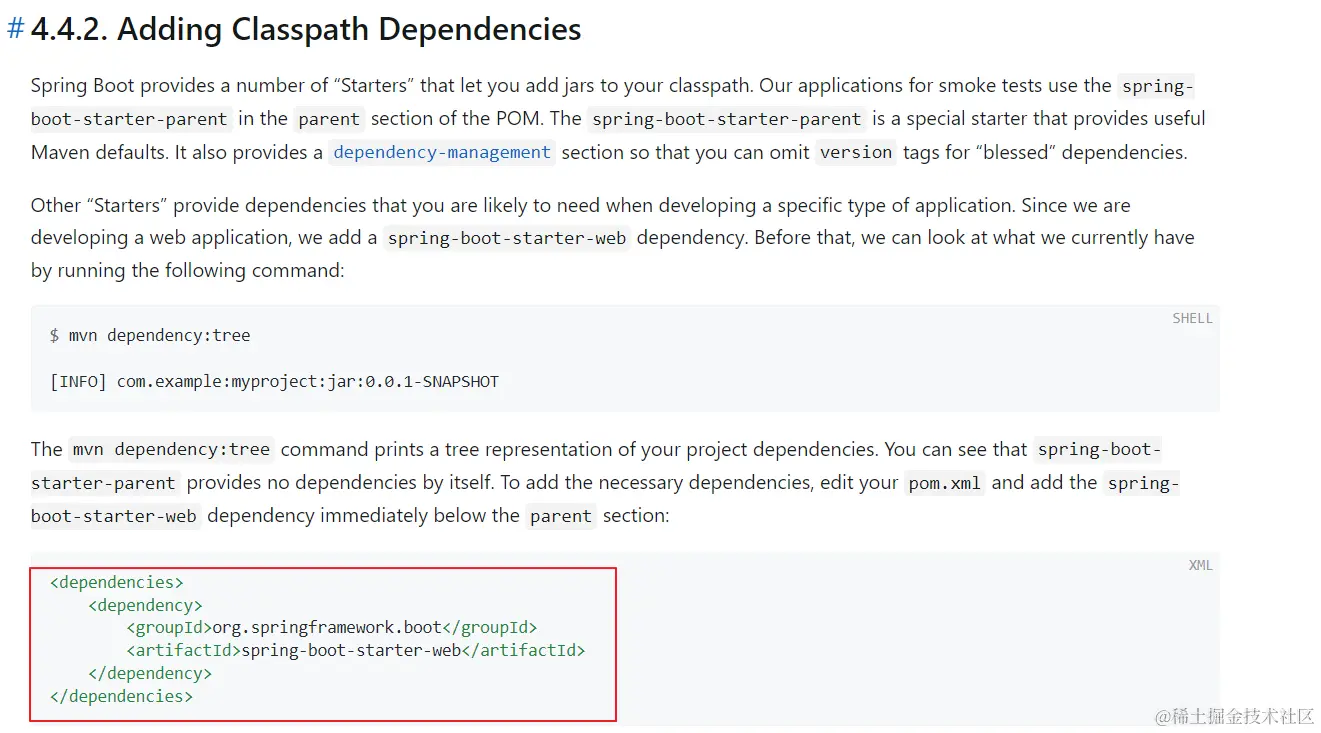
Task: Click inline spring-boot-starter-web before the word dependency
Action: (x=506, y=238)
